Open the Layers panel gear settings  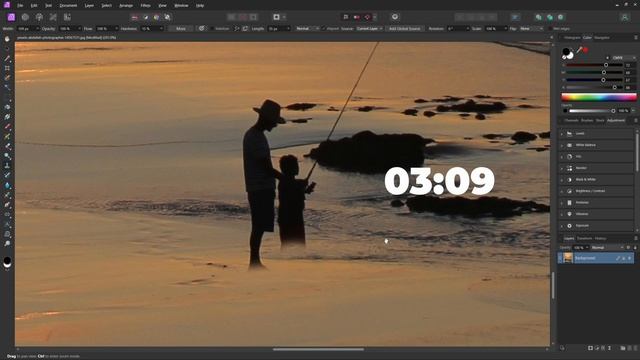coord(628,248)
